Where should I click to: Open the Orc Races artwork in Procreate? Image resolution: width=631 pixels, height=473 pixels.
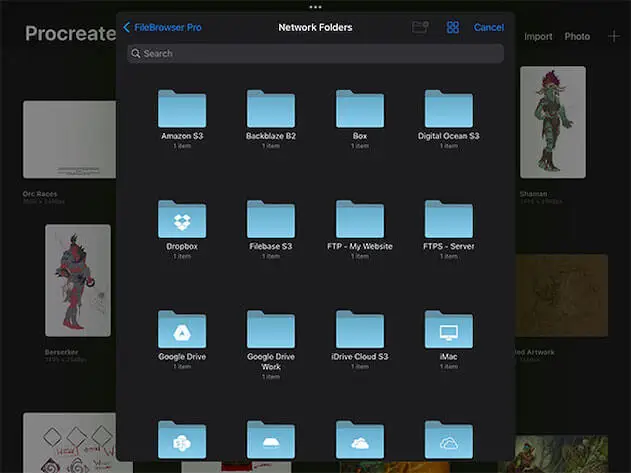69,140
